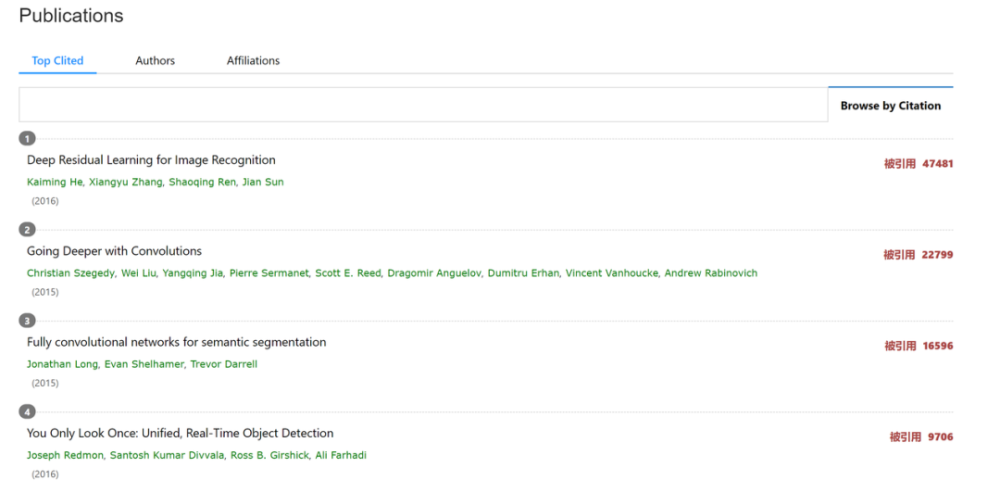Image resolution: width=1000 pixels, height=493 pixels.
Task: Open Deep Residual Learning for Image Recognition paper
Action: (151, 160)
